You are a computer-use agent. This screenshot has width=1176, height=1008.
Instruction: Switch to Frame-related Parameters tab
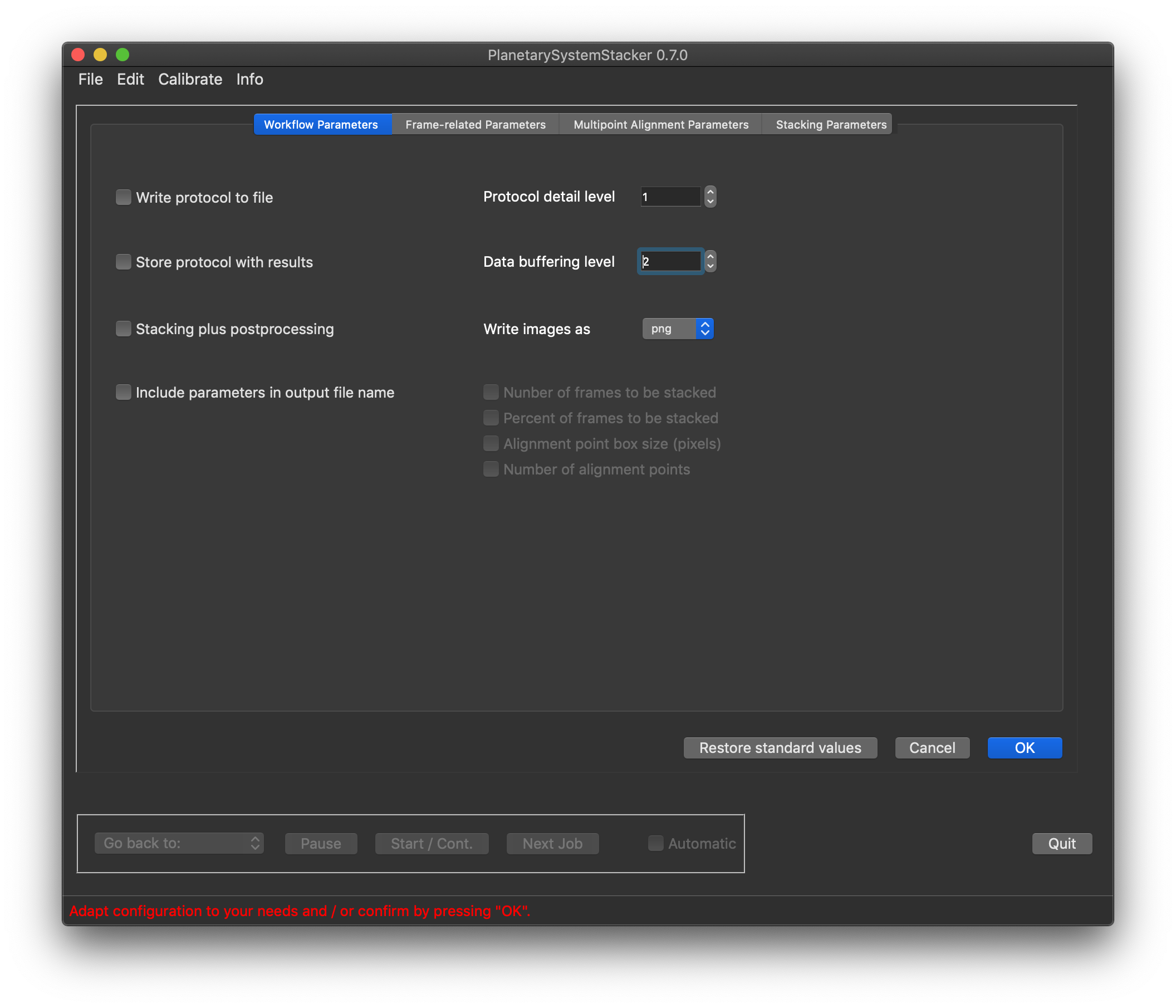click(475, 124)
